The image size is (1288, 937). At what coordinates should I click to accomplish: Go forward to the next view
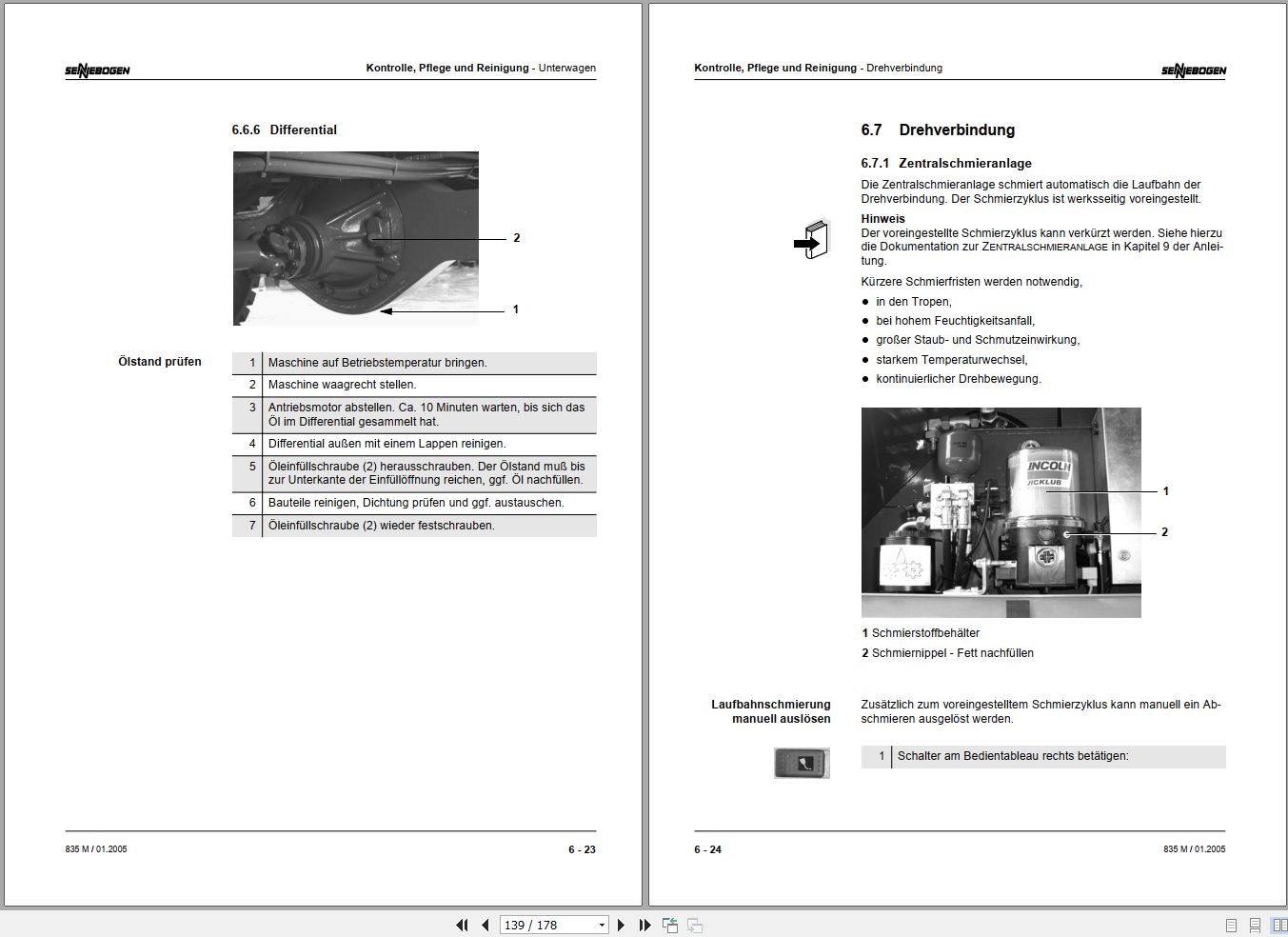point(693,925)
